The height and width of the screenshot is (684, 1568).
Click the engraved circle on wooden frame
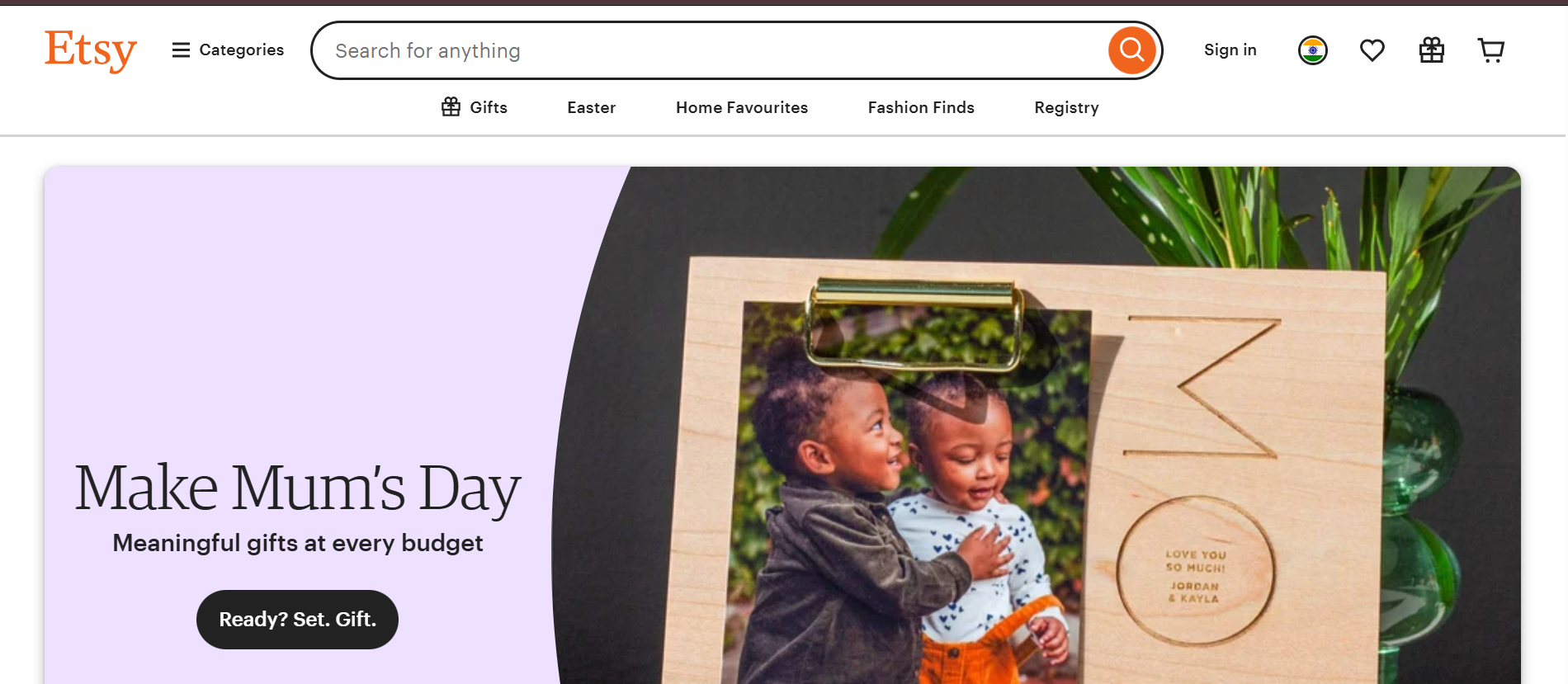[1195, 571]
